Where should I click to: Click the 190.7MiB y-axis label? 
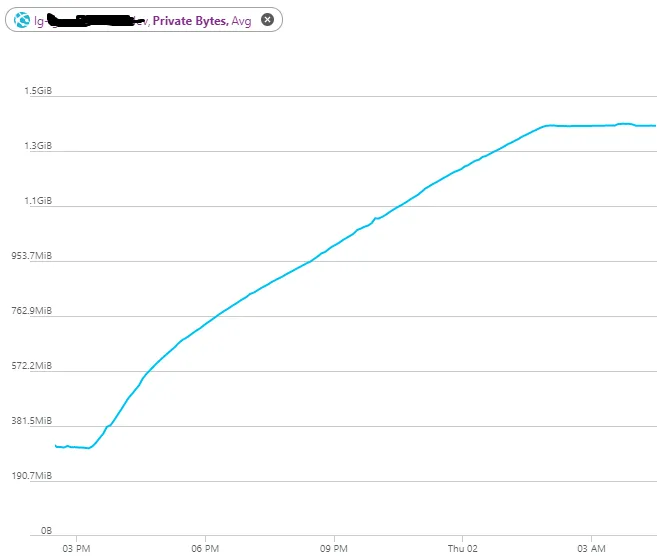(32, 476)
